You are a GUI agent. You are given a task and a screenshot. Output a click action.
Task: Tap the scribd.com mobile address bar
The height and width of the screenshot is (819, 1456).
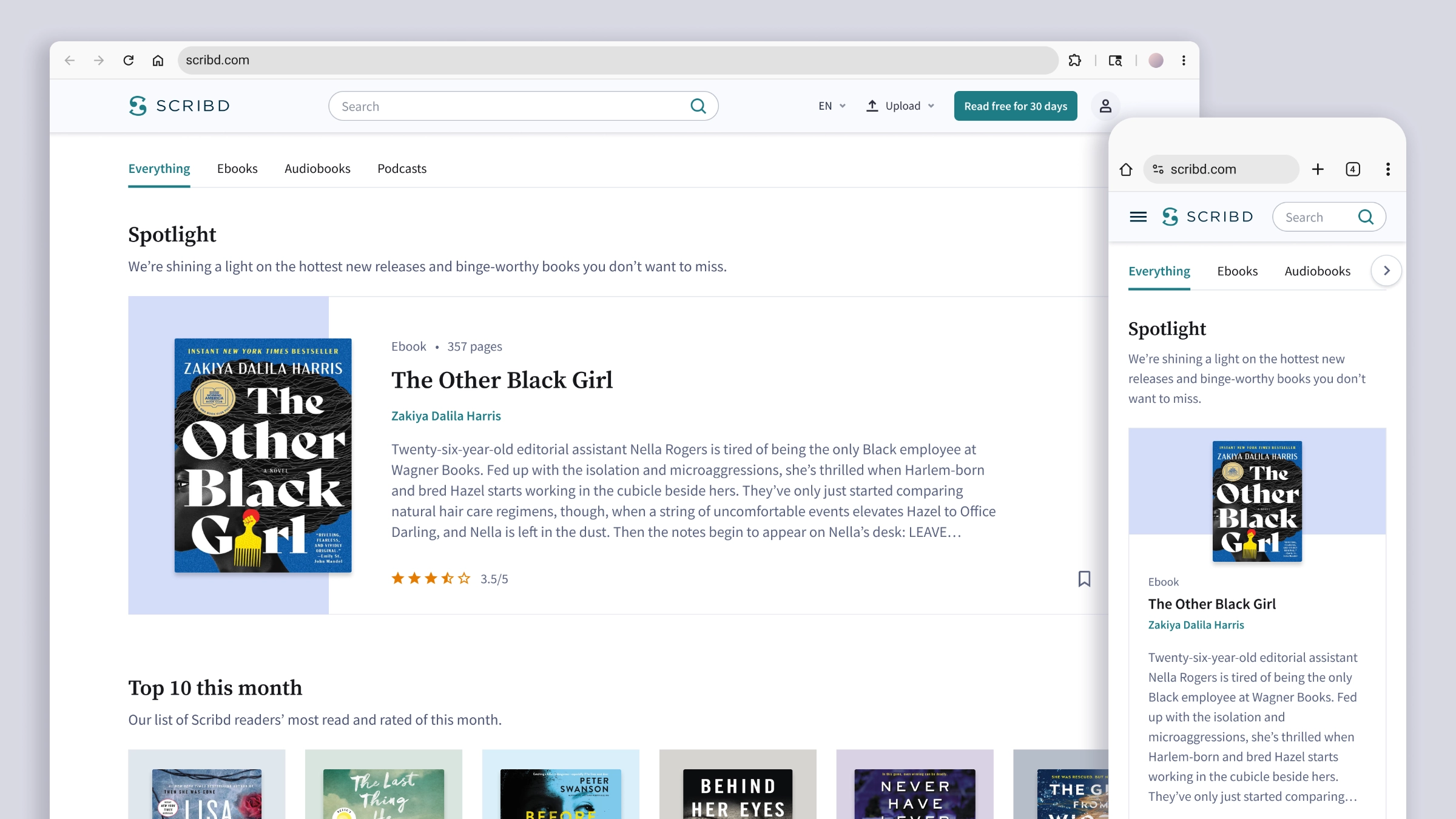point(1221,169)
